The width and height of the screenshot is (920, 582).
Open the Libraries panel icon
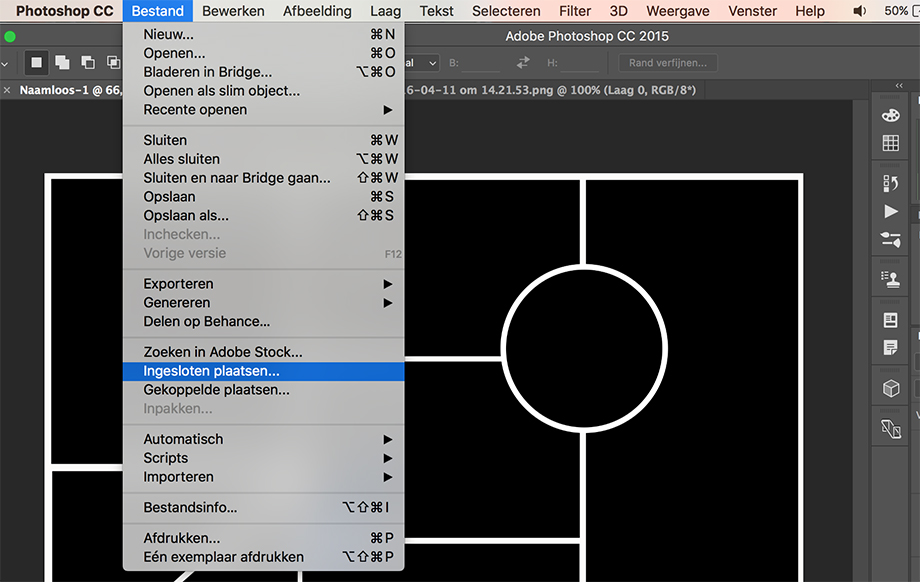(891, 320)
